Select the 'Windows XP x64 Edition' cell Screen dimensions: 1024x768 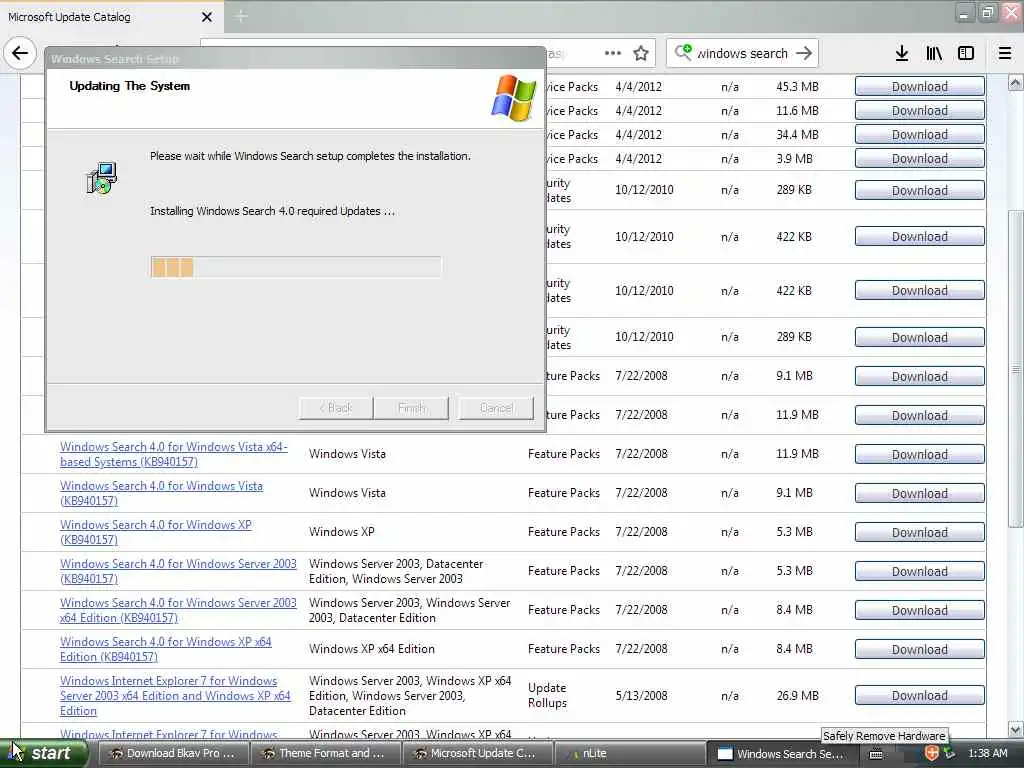point(372,649)
